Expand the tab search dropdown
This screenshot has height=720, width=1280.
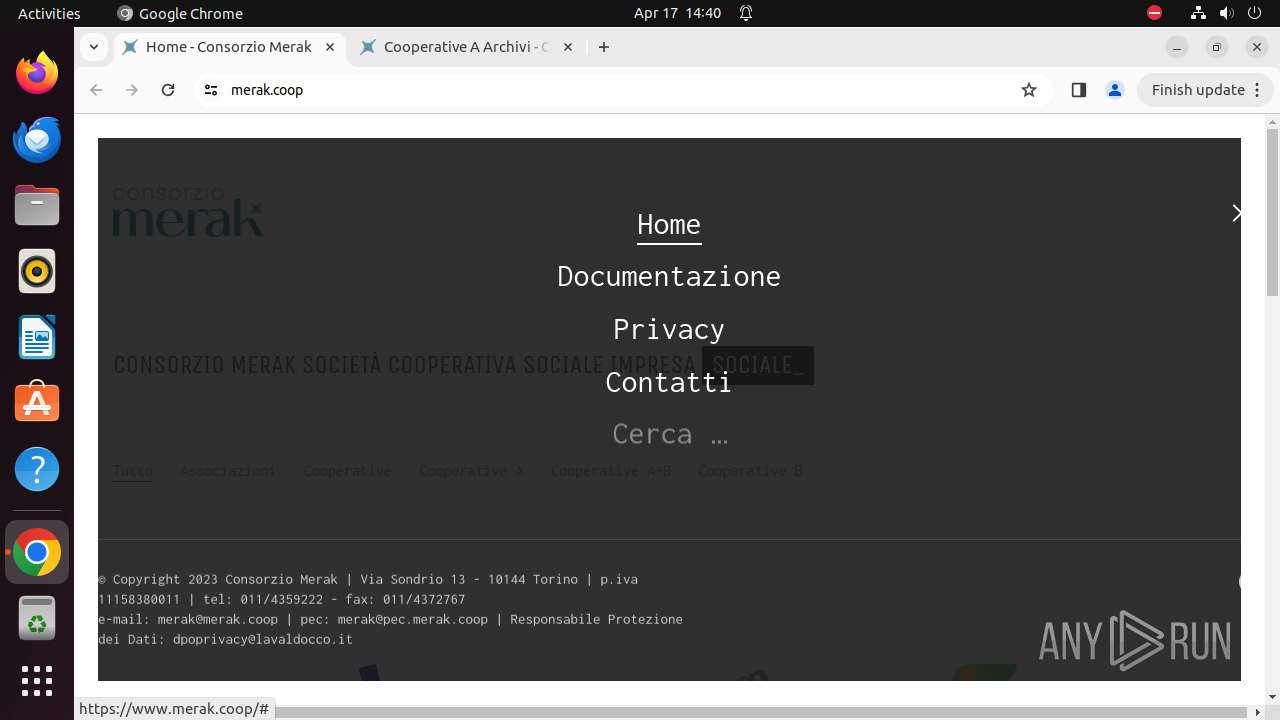pos(93,47)
